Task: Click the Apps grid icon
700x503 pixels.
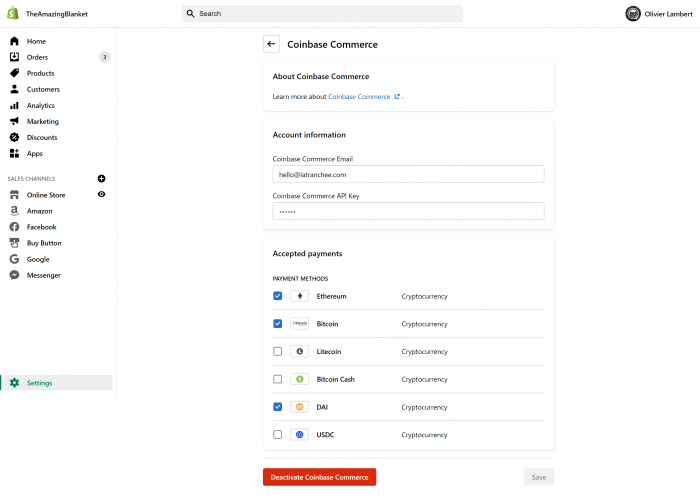Action: [14, 153]
